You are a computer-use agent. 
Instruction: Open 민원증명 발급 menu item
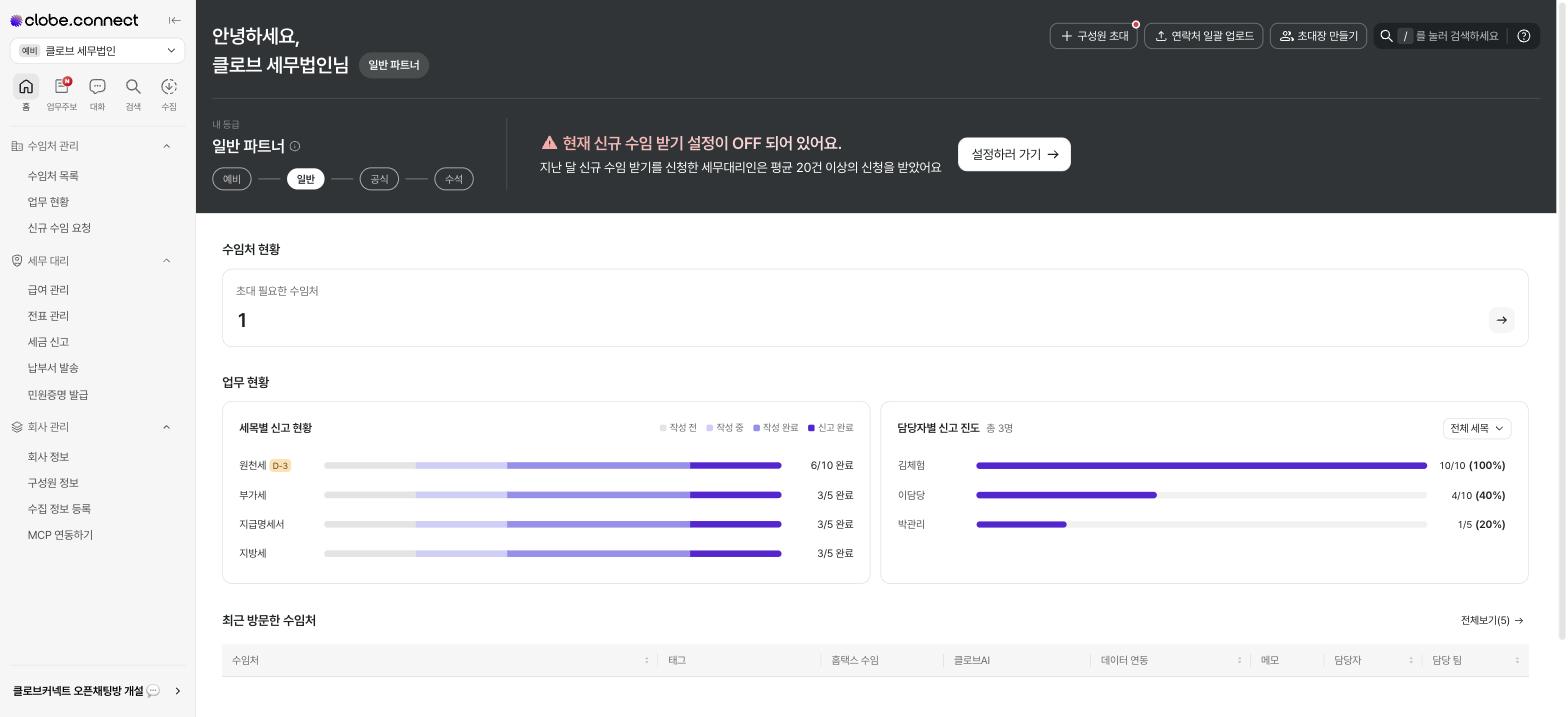point(58,395)
